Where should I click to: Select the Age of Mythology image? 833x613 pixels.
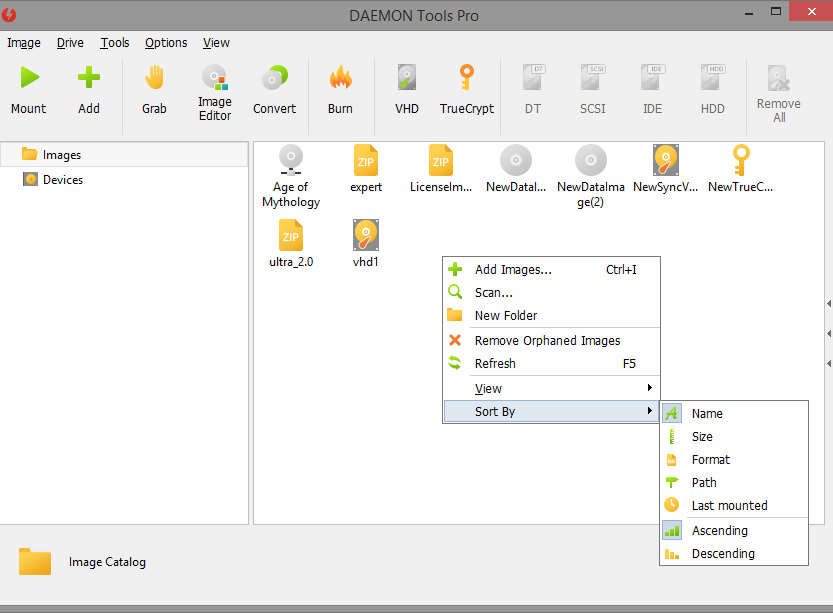(291, 176)
